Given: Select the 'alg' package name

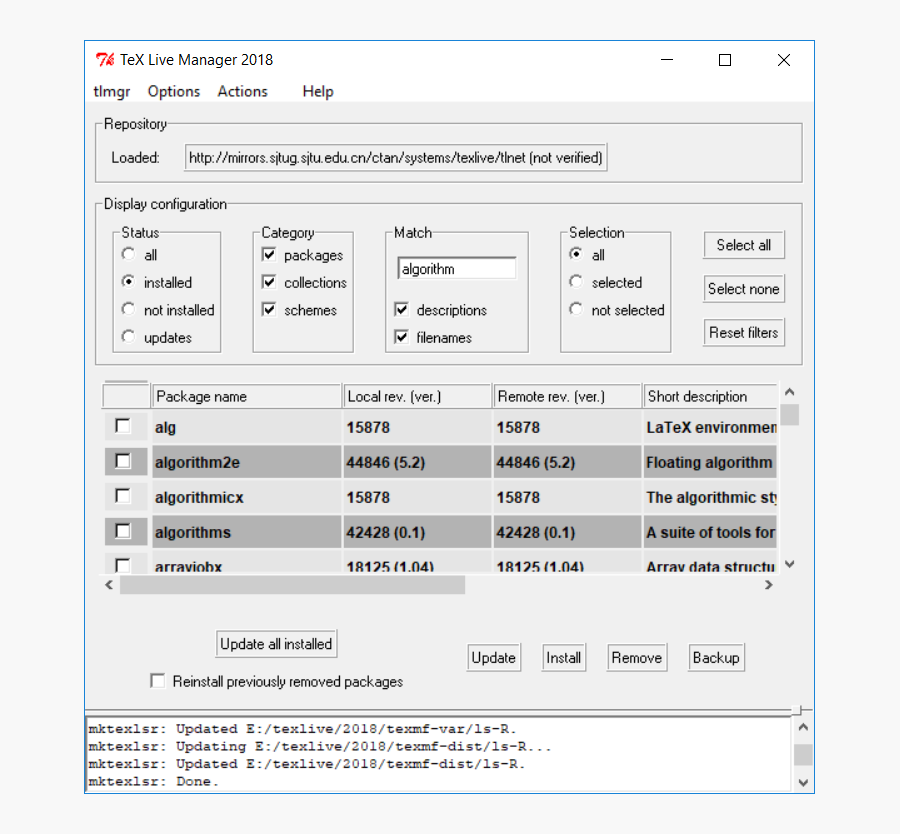Looking at the screenshot, I should (x=165, y=428).
